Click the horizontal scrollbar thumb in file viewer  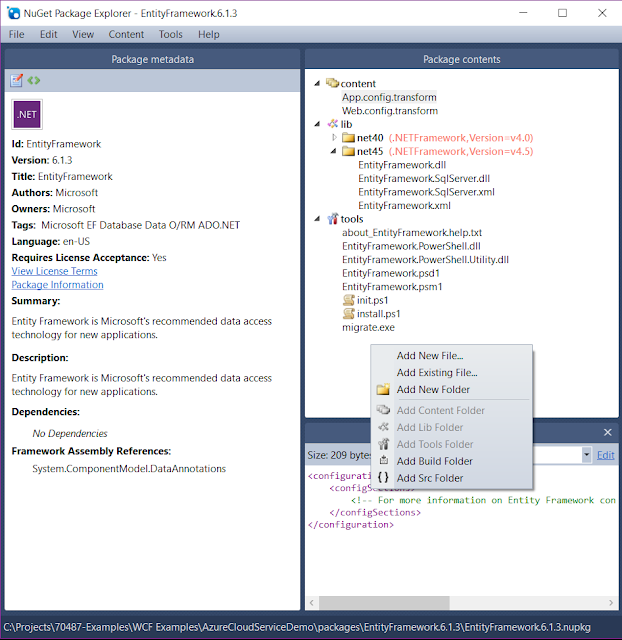(384, 602)
